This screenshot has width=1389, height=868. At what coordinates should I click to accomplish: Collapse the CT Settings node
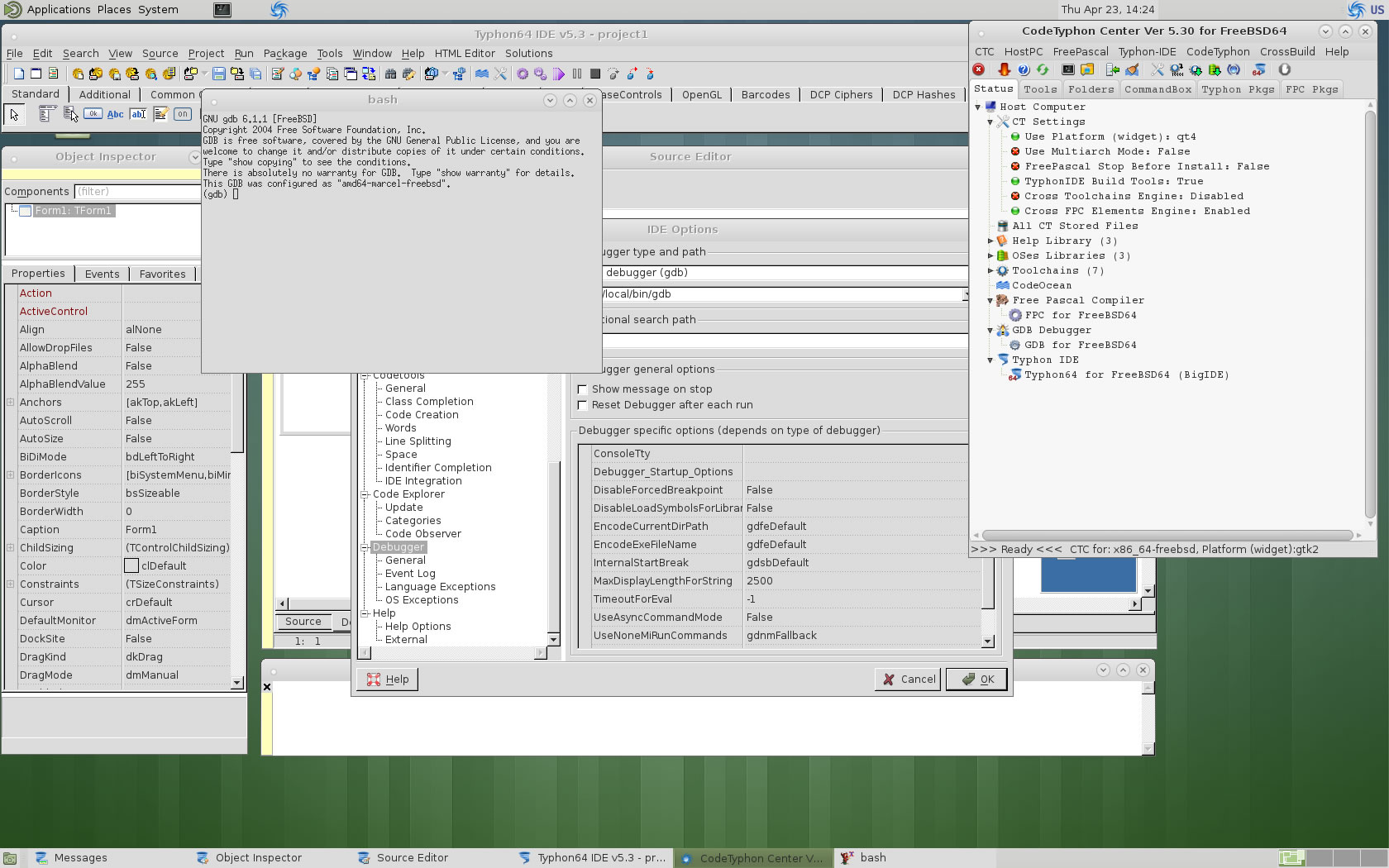[x=990, y=122]
